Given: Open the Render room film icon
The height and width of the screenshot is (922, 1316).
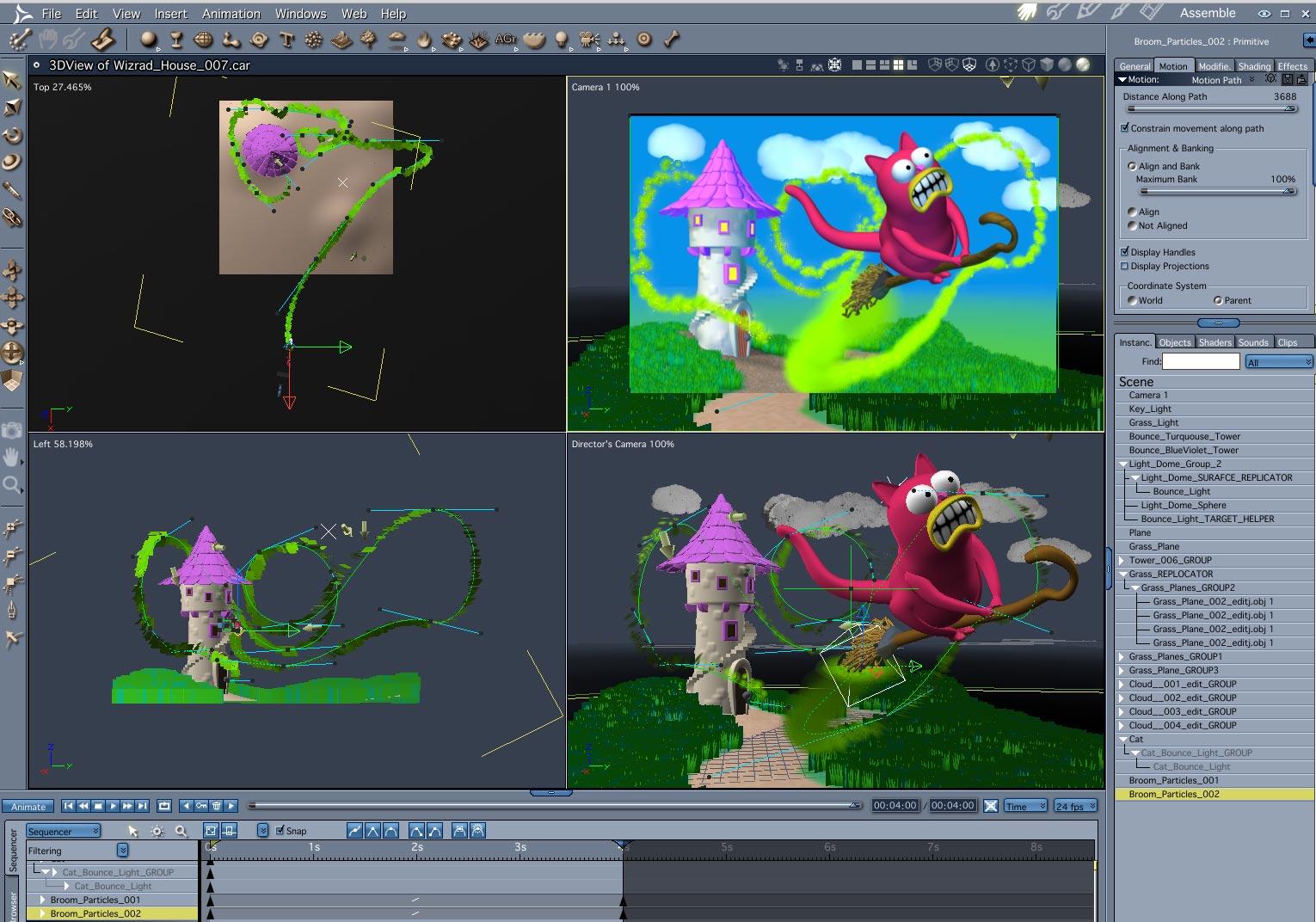Looking at the screenshot, I should (1151, 12).
